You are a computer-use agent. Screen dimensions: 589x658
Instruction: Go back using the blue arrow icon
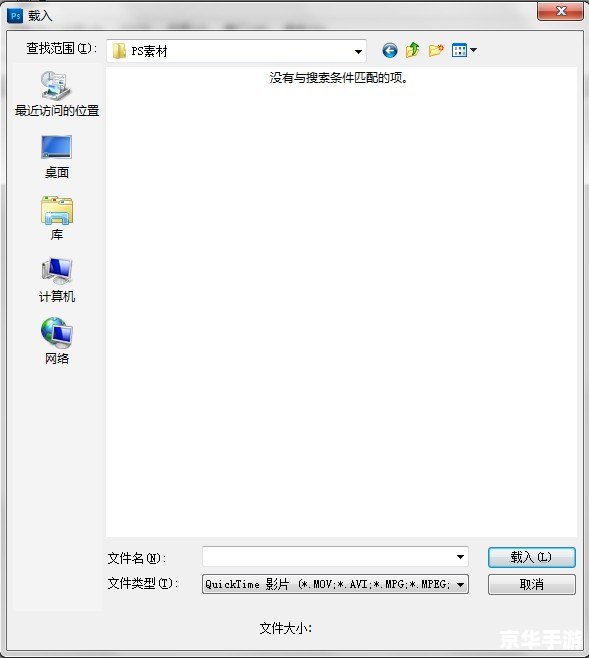[390, 51]
